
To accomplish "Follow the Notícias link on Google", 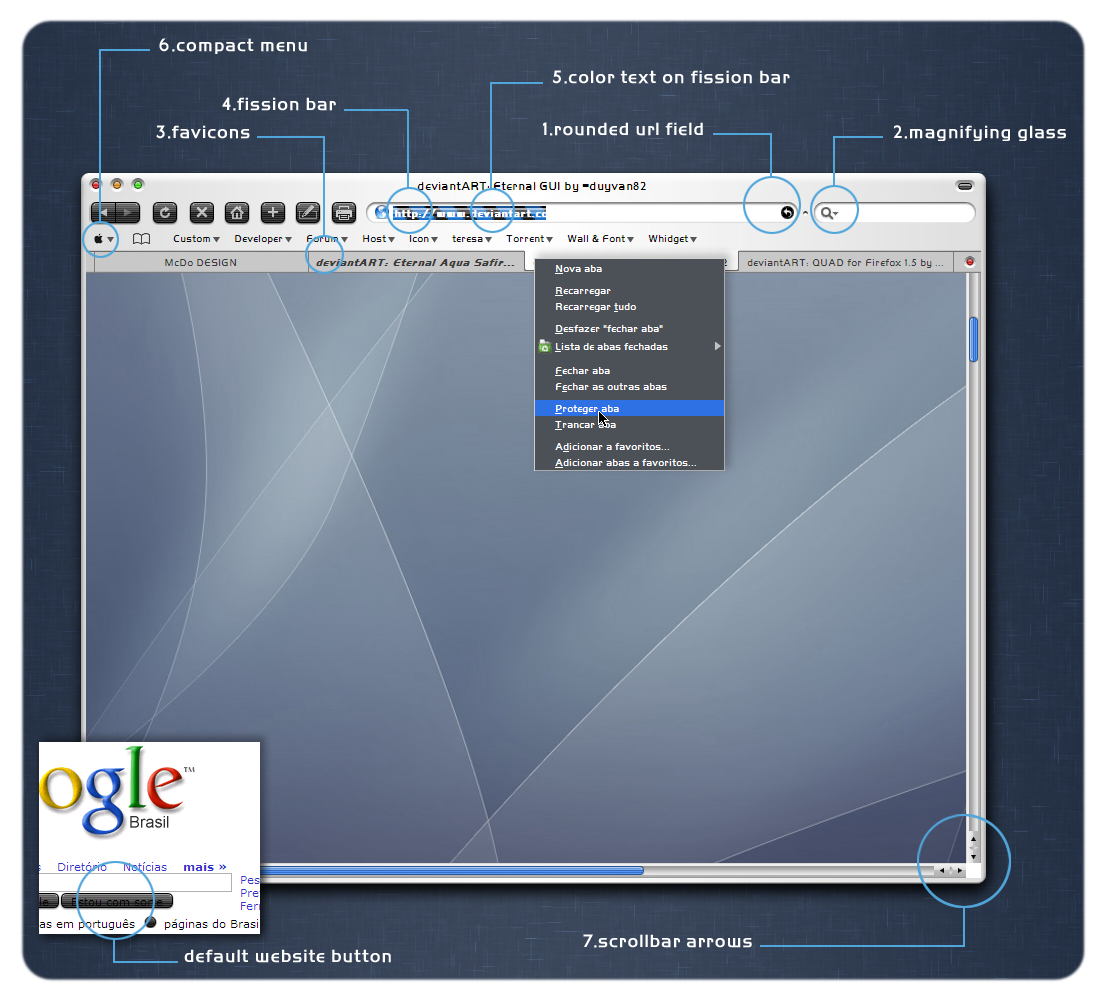I will point(145,867).
